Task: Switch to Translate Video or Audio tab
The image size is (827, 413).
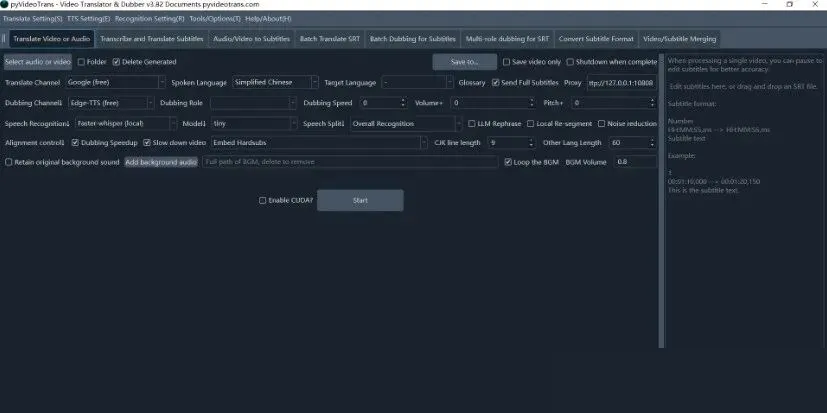Action: click(x=52, y=39)
